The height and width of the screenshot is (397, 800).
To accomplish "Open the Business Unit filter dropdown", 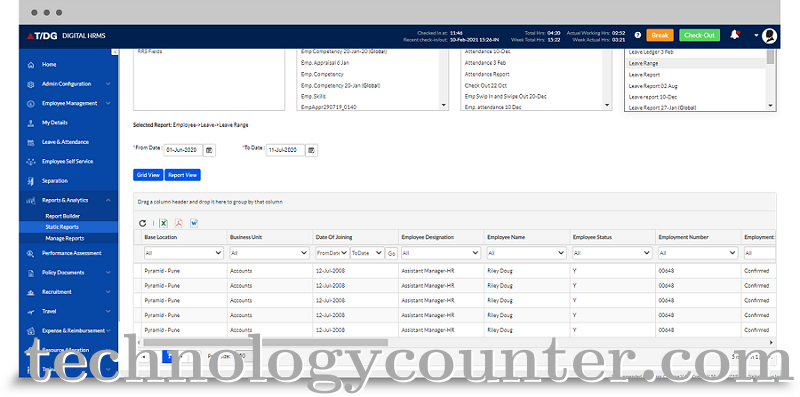I will tap(269, 253).
